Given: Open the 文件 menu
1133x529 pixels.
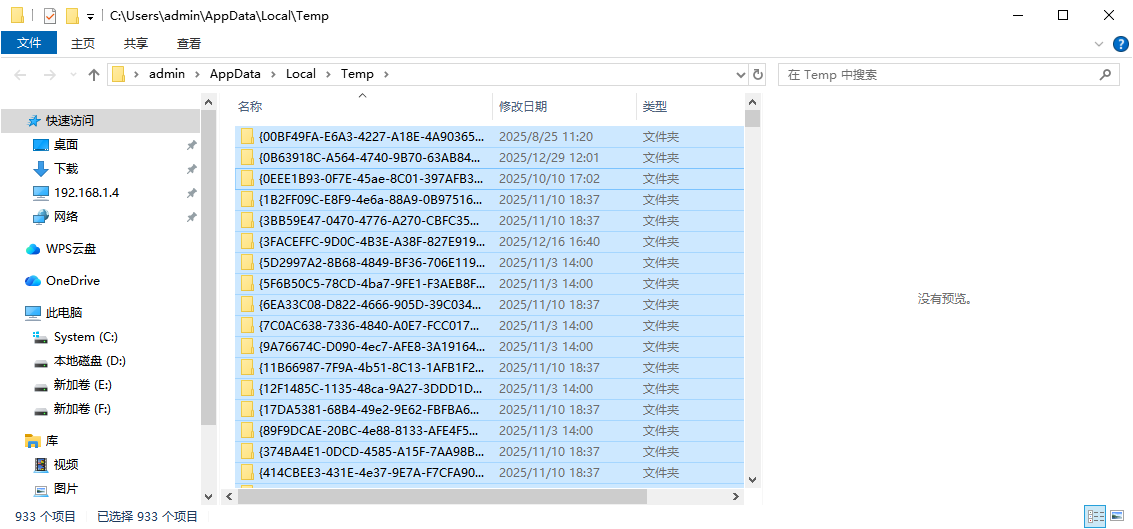Looking at the screenshot, I should pos(29,43).
